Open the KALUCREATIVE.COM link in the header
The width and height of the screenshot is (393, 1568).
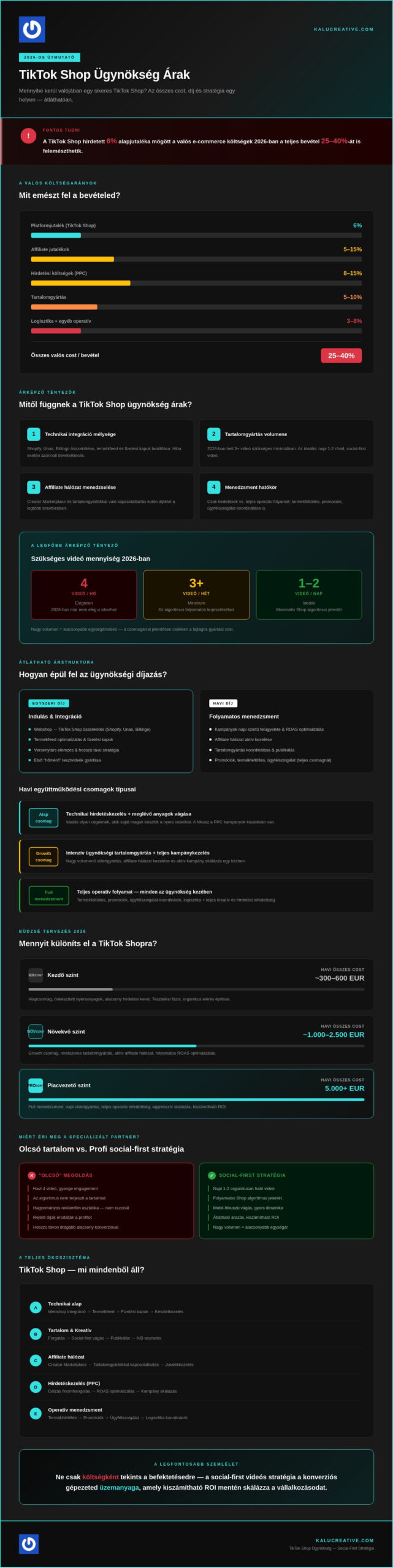[343, 29]
